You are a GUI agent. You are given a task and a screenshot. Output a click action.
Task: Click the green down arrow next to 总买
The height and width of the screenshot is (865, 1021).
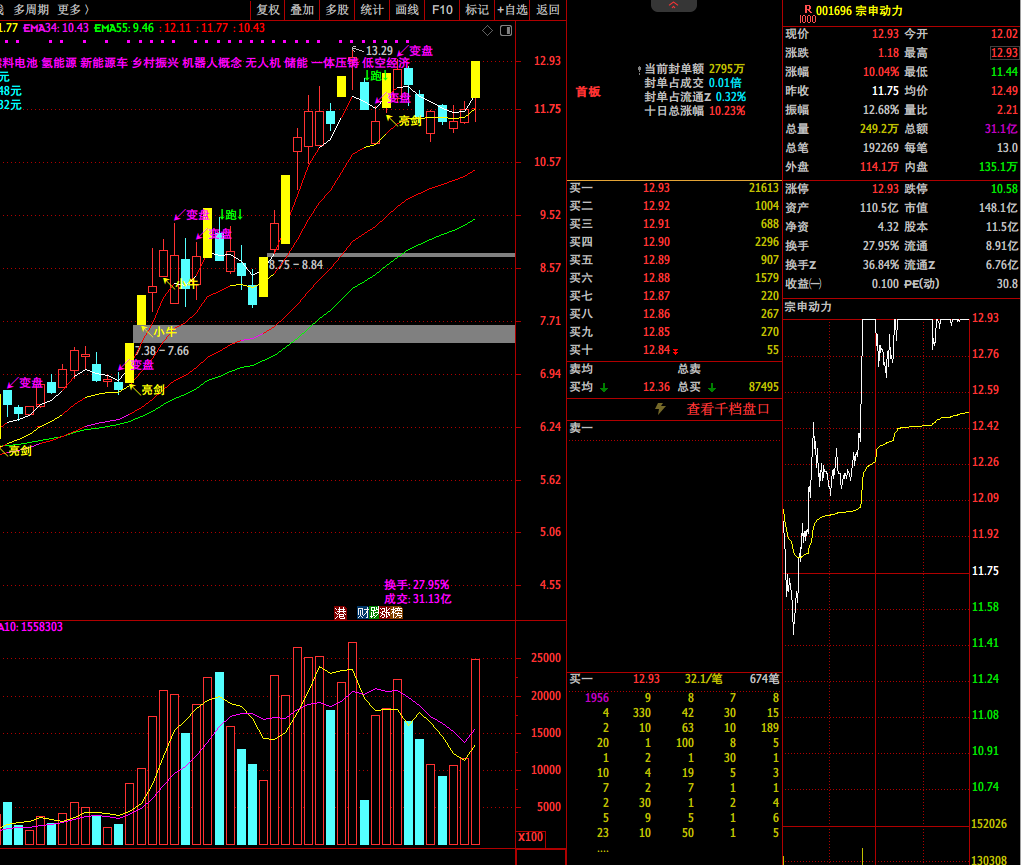(x=712, y=388)
